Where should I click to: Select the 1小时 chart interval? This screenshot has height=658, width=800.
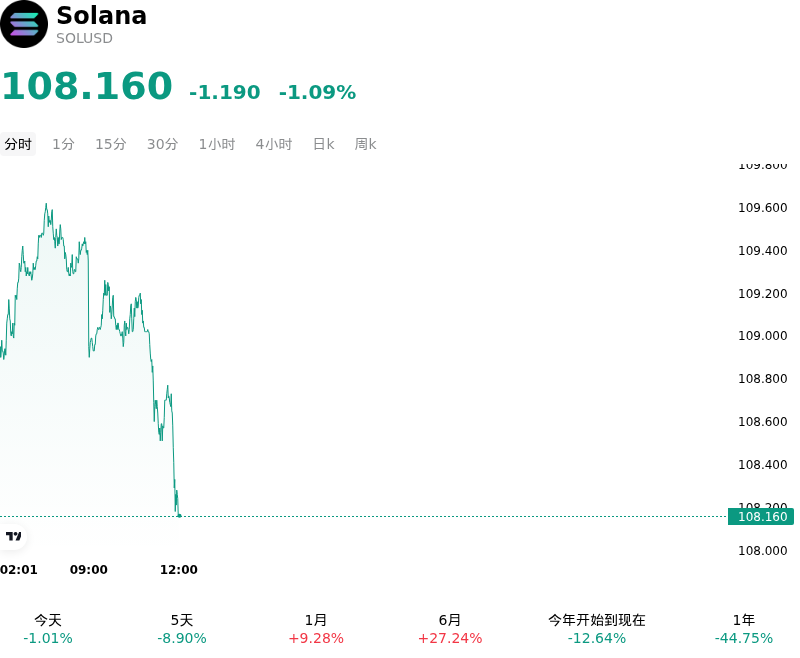(217, 144)
